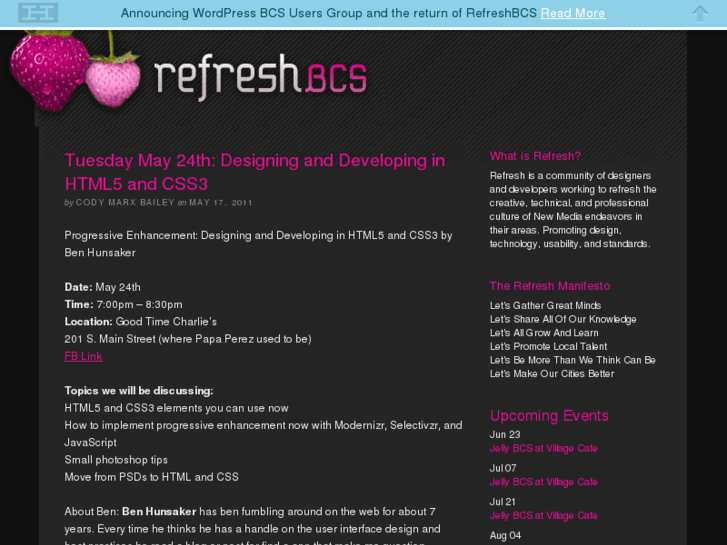Go home via refreshBCS logo
The width and height of the screenshot is (727, 545).
click(x=260, y=77)
